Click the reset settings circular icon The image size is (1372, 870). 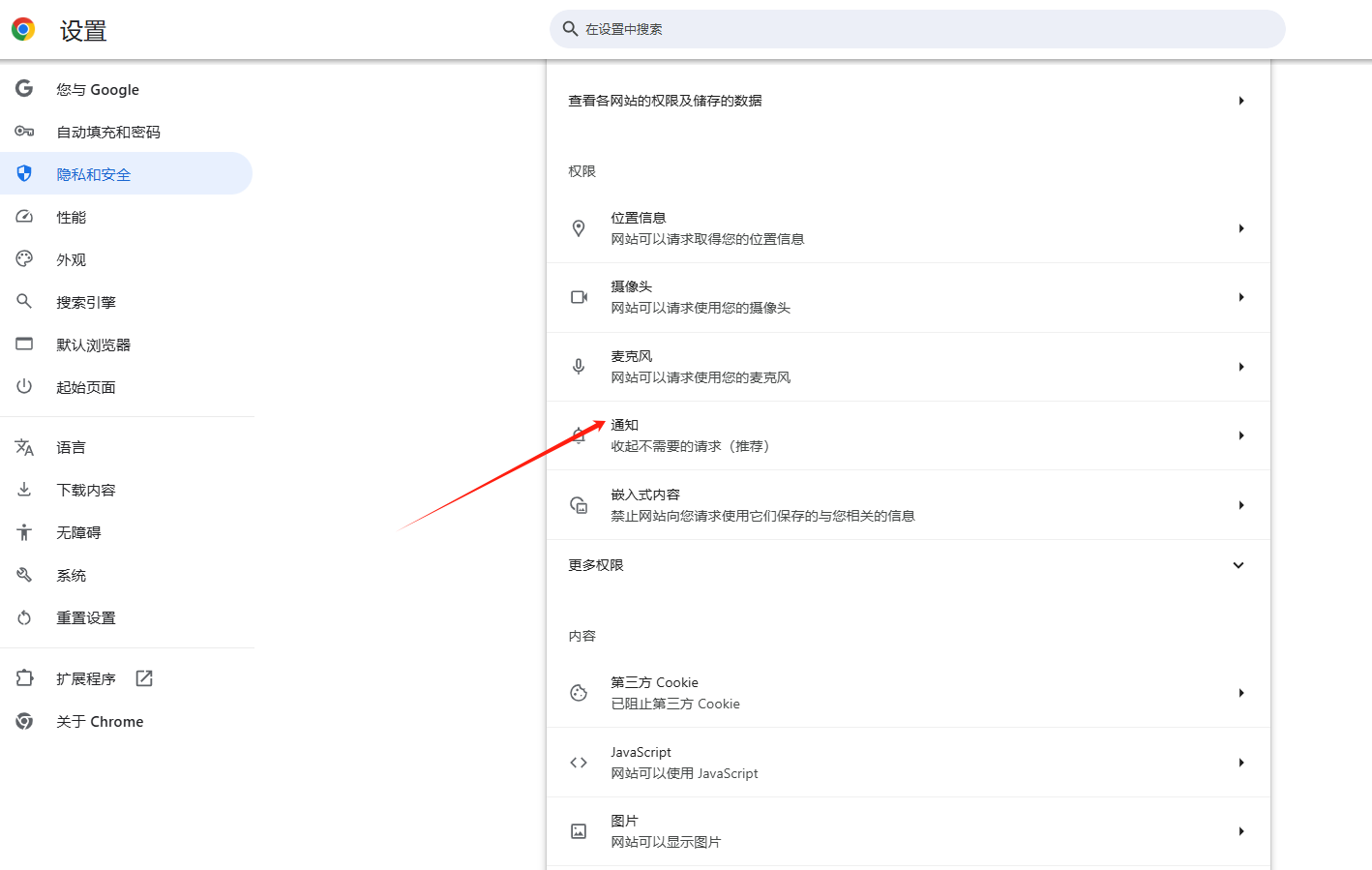24,617
